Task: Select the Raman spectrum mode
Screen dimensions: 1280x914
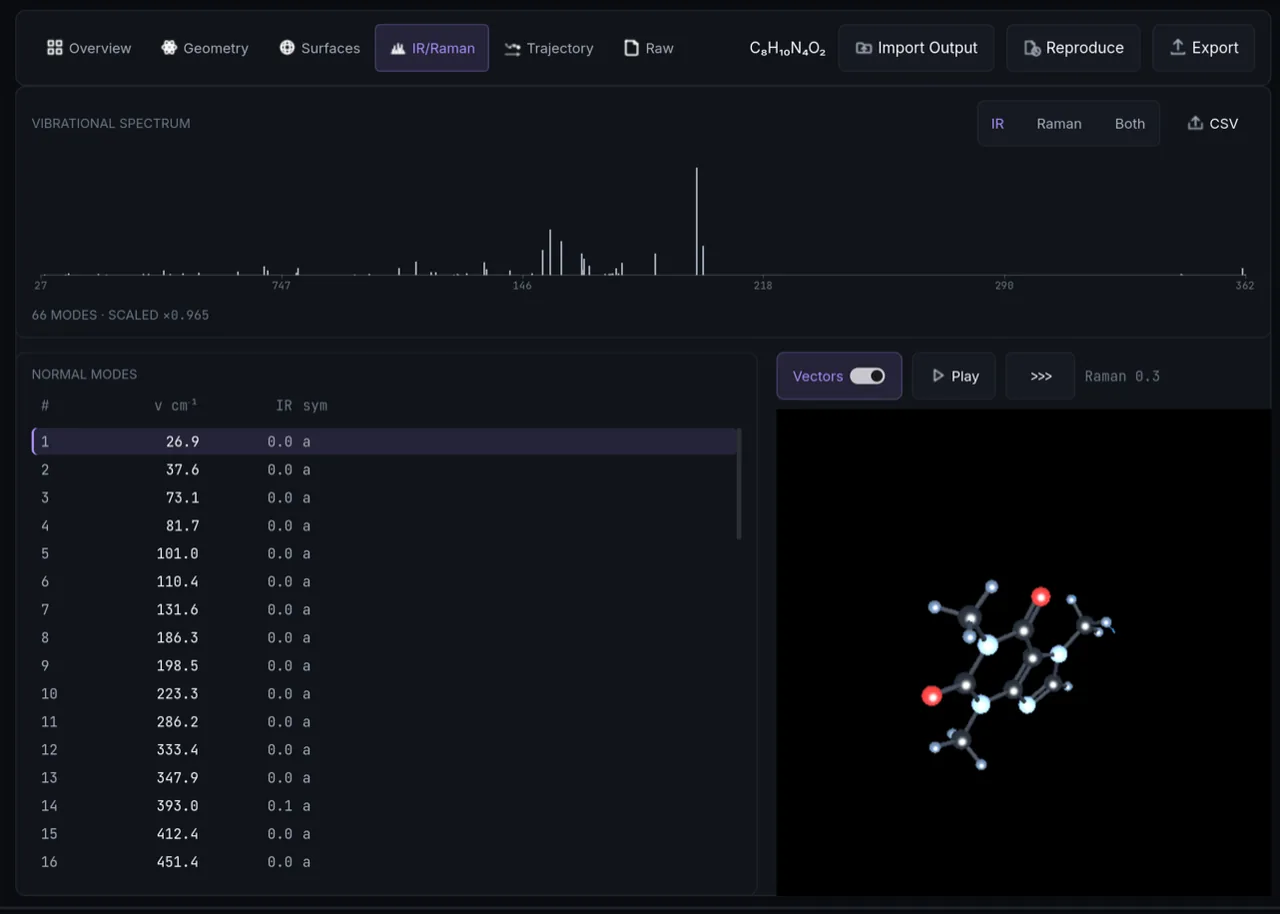Action: (1059, 124)
